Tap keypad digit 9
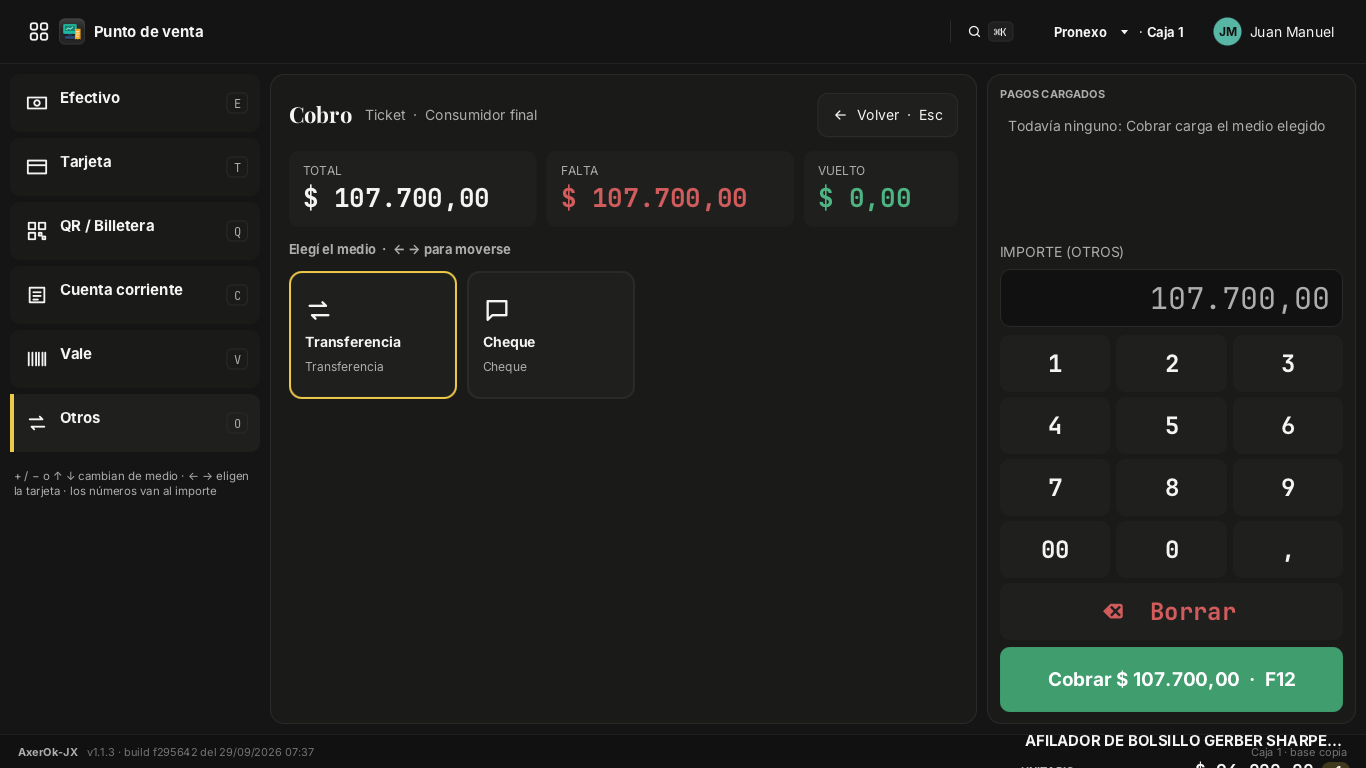Image resolution: width=1366 pixels, height=768 pixels. click(x=1288, y=488)
